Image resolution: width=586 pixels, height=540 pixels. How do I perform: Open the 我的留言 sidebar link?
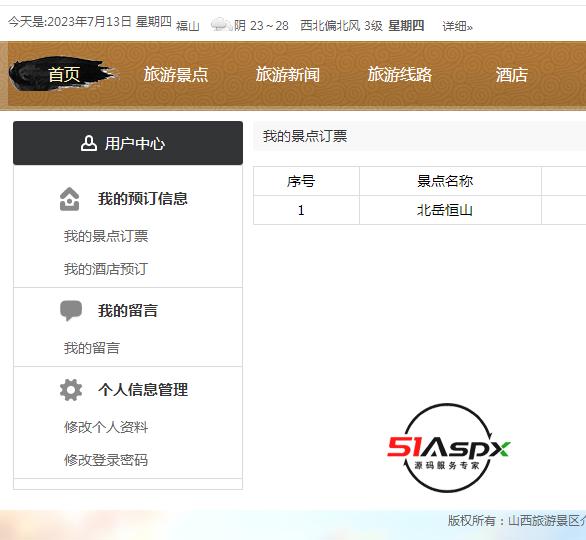click(x=92, y=348)
